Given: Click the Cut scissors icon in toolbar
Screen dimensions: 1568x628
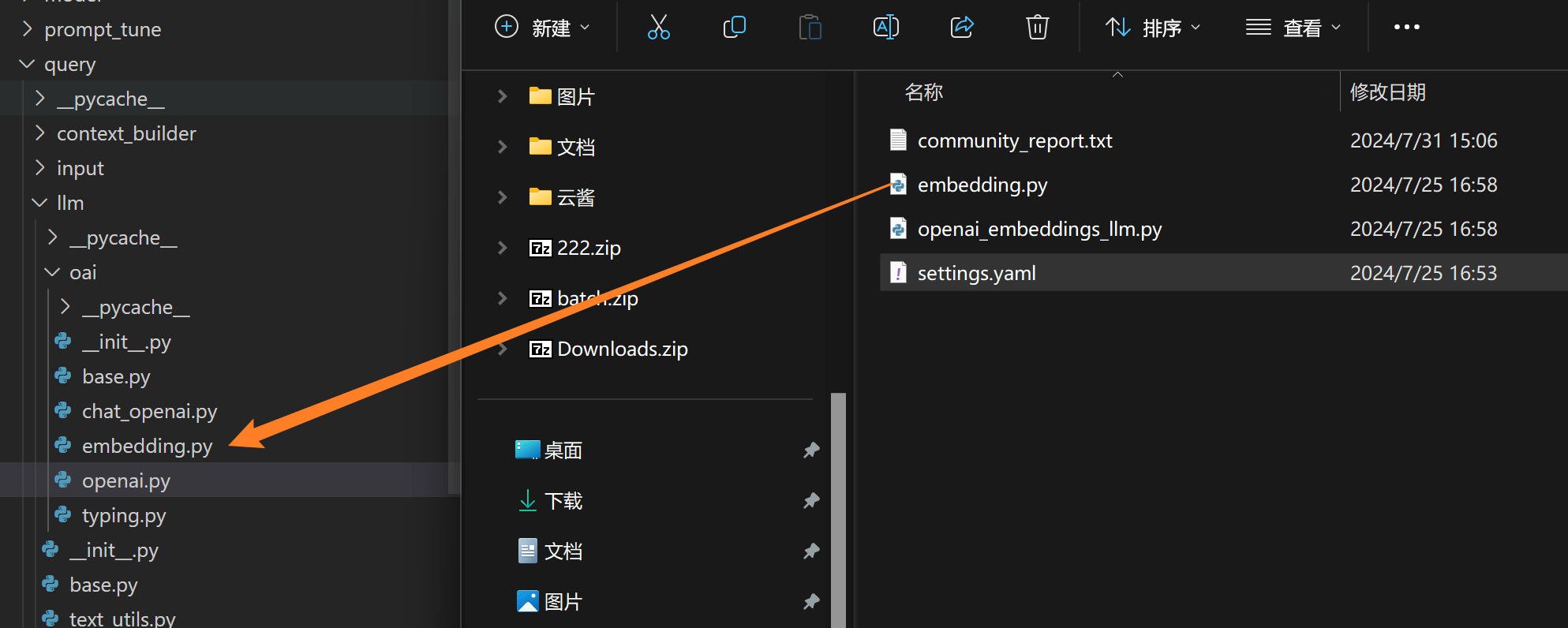Looking at the screenshot, I should click(x=658, y=27).
